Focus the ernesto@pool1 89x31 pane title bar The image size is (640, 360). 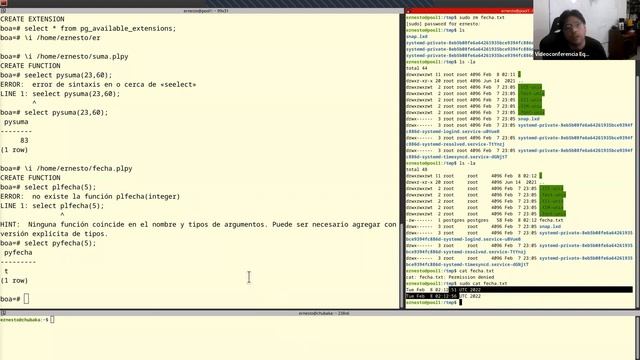[202, 11]
